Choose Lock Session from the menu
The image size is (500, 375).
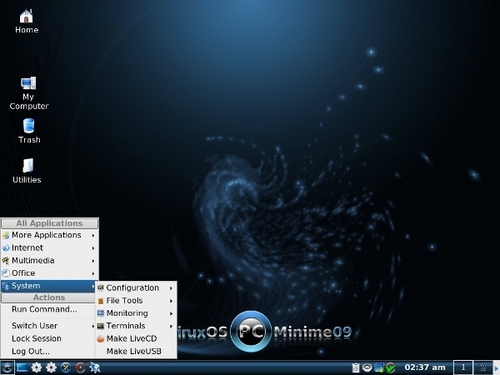coord(48,338)
